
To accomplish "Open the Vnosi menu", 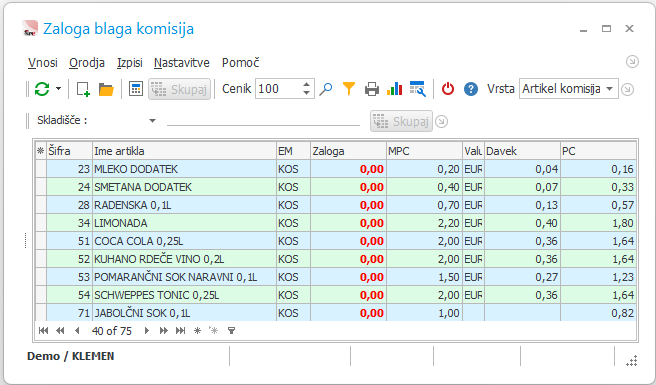I will (x=43, y=63).
